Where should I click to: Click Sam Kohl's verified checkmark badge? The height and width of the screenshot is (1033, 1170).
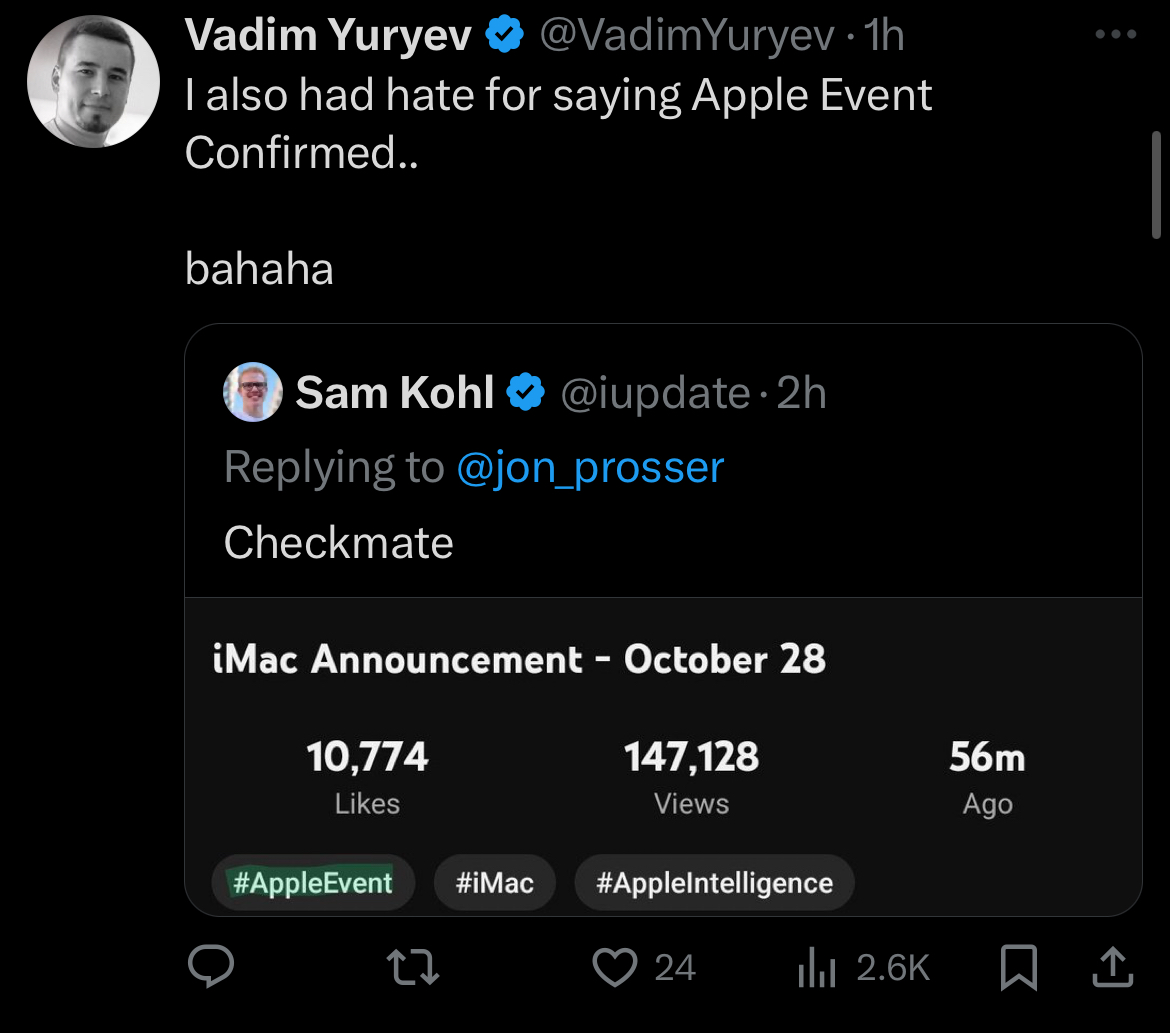coord(525,393)
